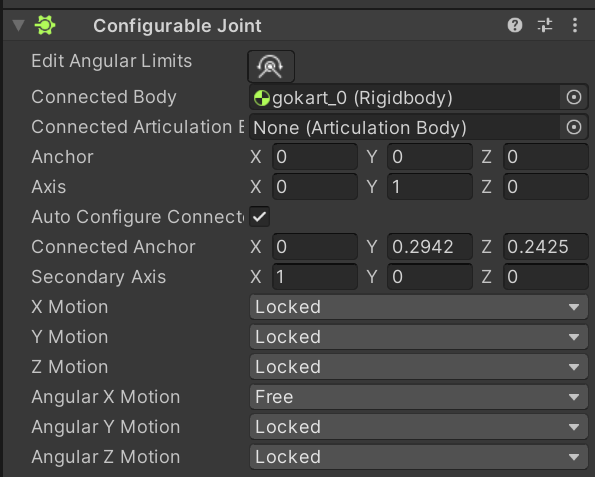Viewport: 595px width, 477px height.
Task: Activate Edit Angular Limits tool button
Action: (271, 66)
